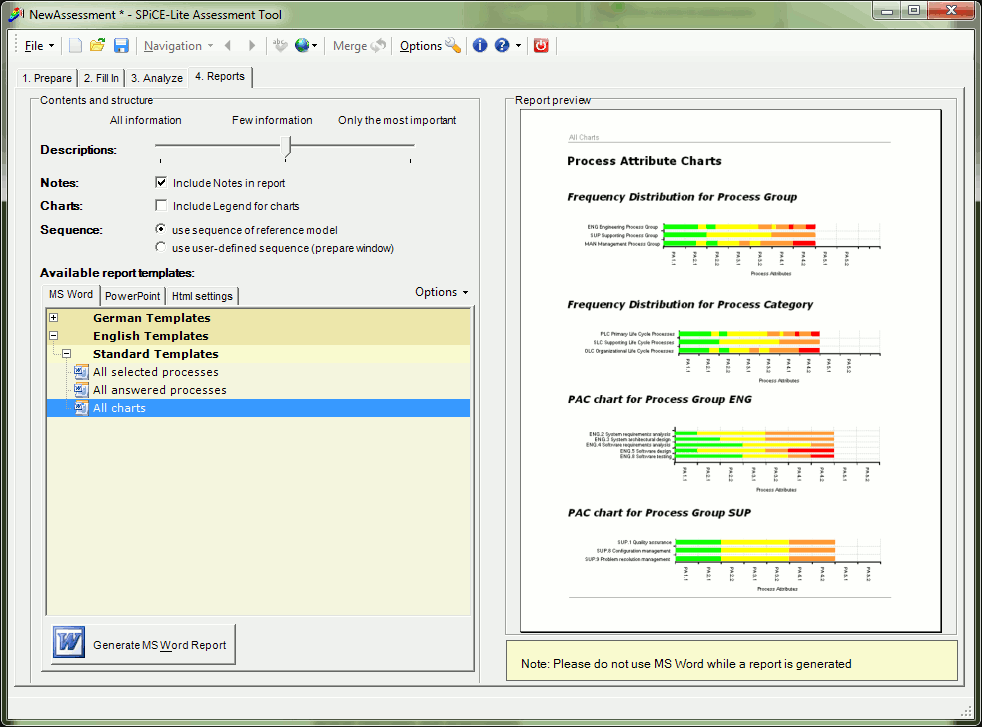Click the Word icon beside All selected processes
Viewport: 982px width, 727px height.
point(81,372)
